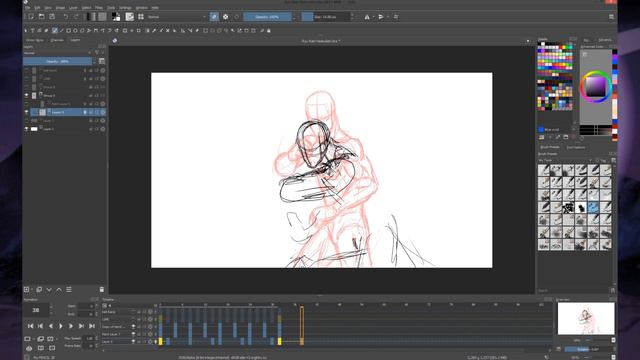Select the Text tool
Viewport: 640px width, 360px height.
pos(33,31)
